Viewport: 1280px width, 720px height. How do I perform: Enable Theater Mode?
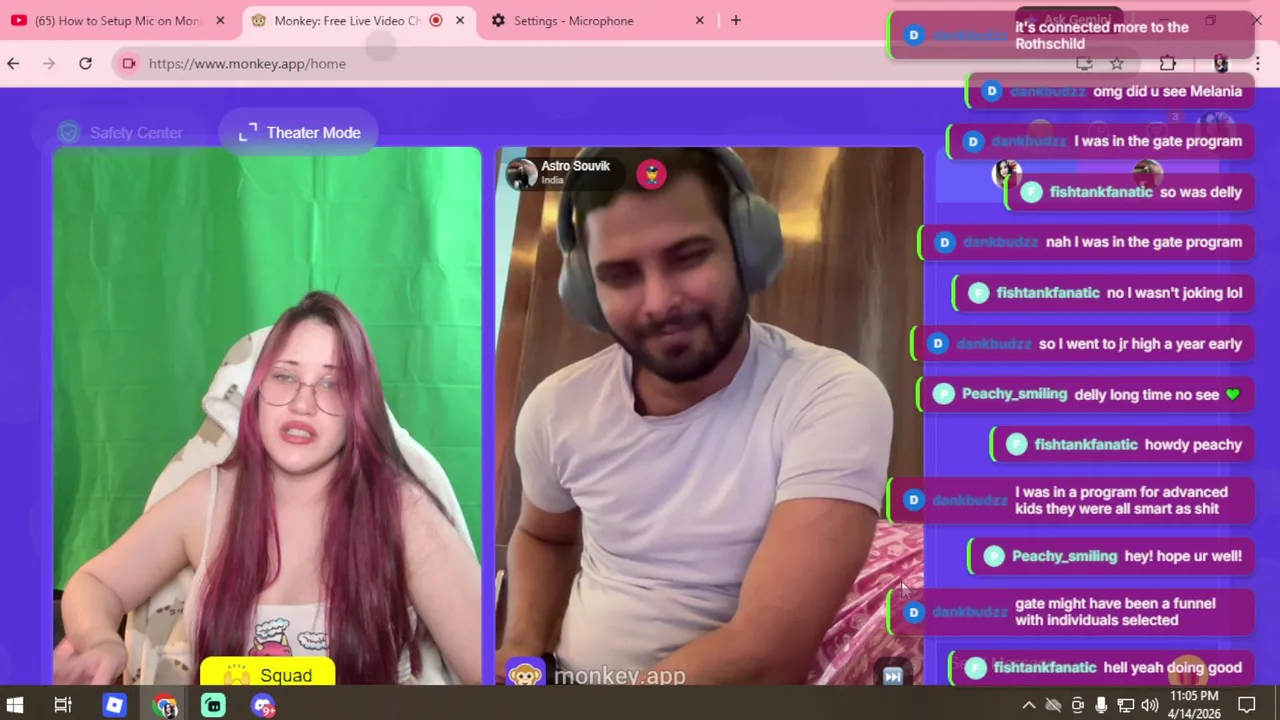299,132
